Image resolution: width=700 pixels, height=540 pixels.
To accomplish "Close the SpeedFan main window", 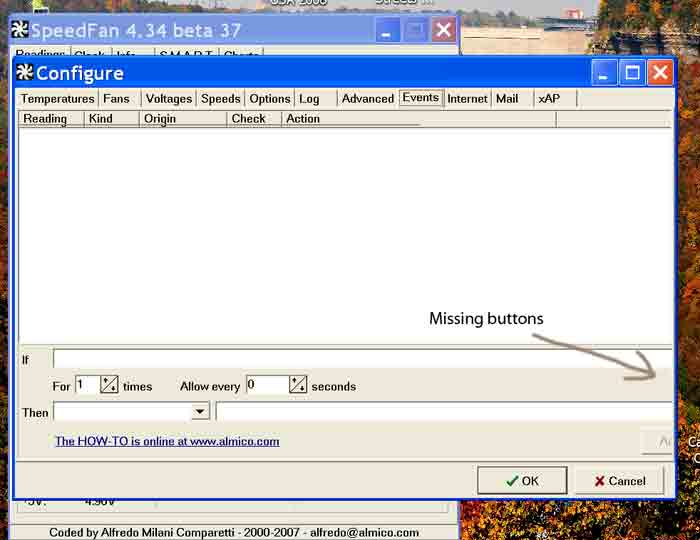I will coord(443,30).
